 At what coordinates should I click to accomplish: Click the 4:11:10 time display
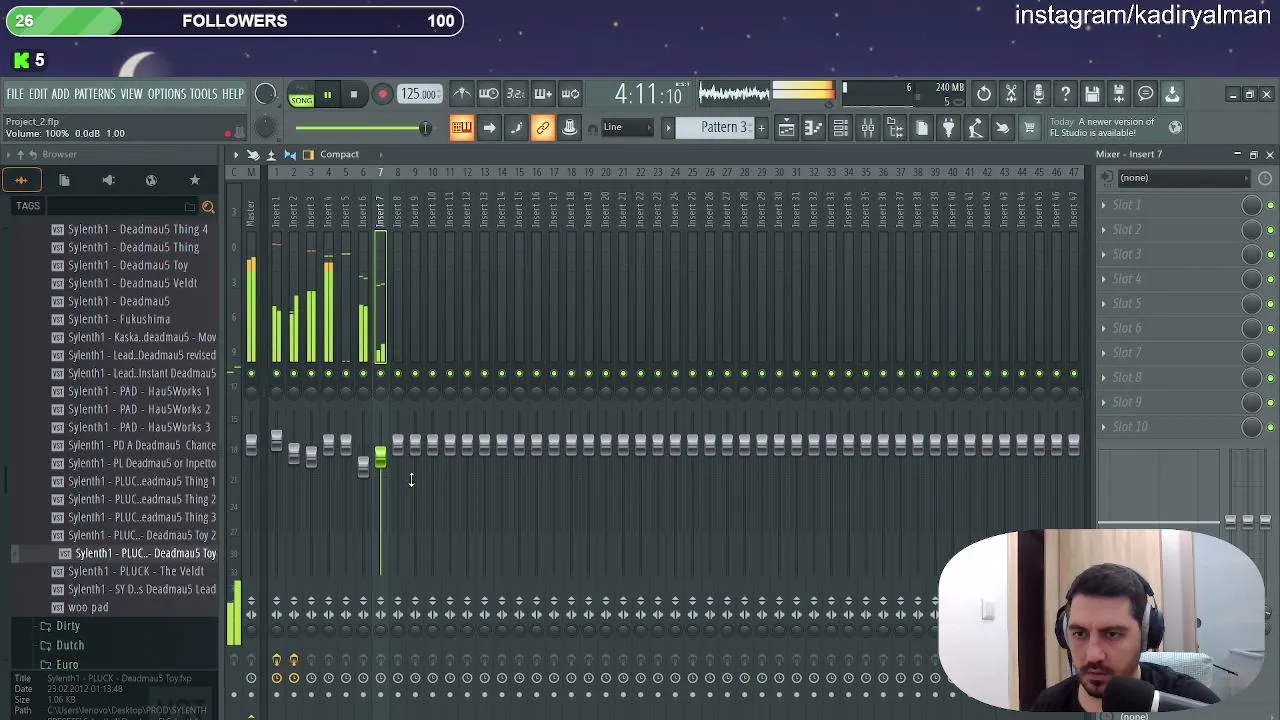tap(648, 94)
